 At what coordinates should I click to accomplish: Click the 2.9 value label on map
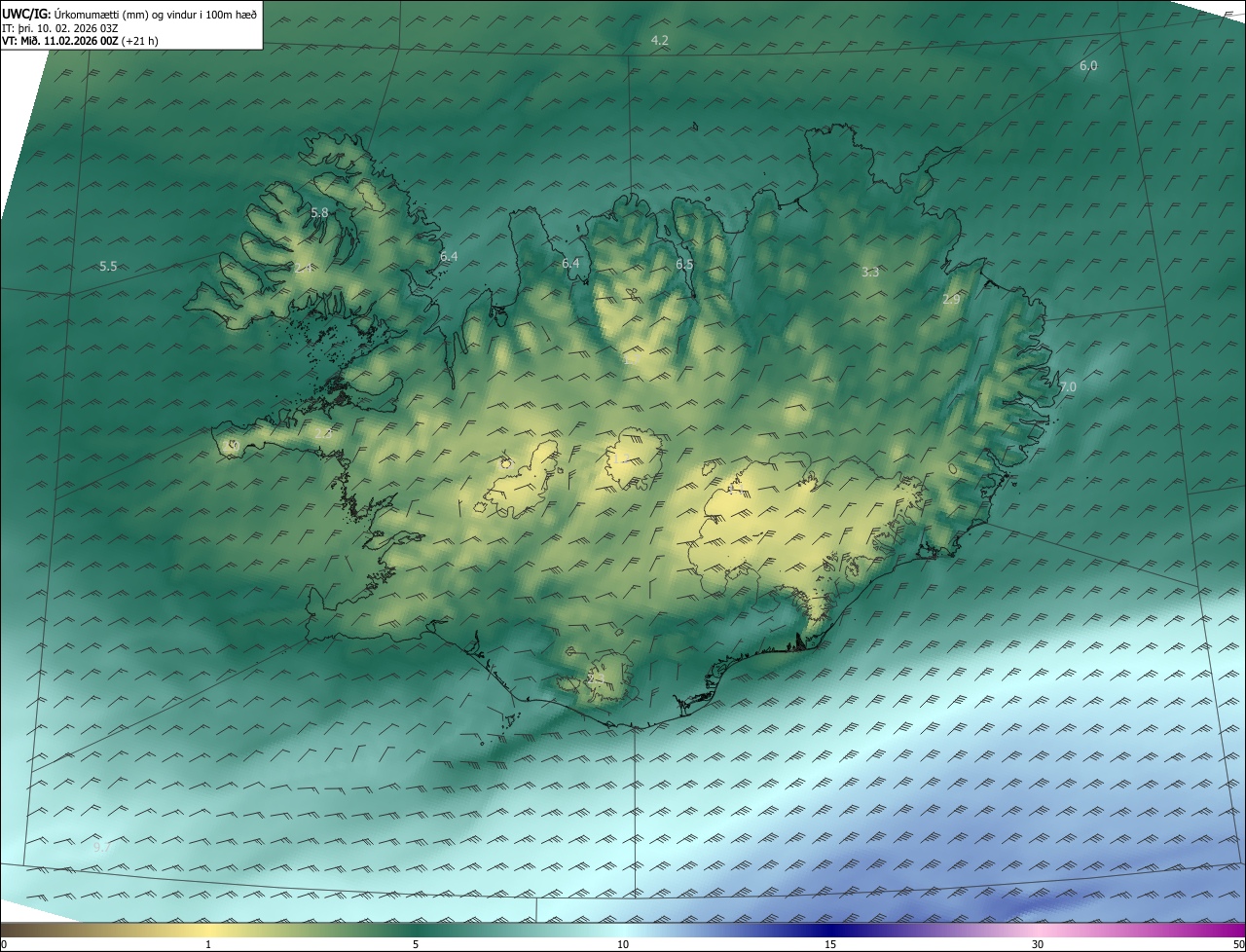(951, 300)
